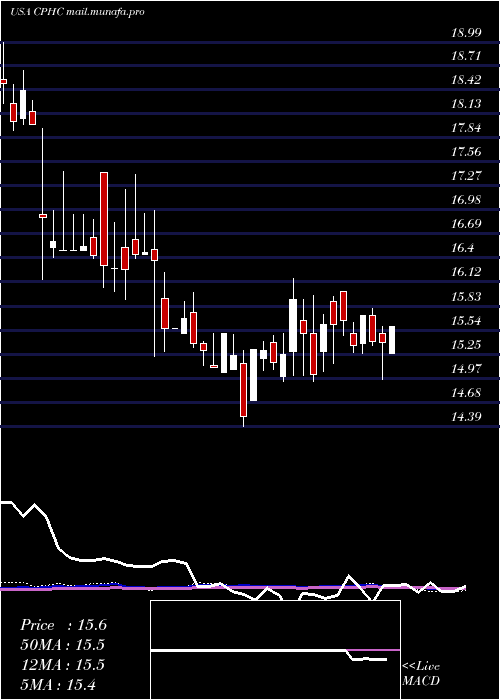Screen dimensions: 500x700
Task: Click the 17.84 price axis label
Action: point(466,128)
